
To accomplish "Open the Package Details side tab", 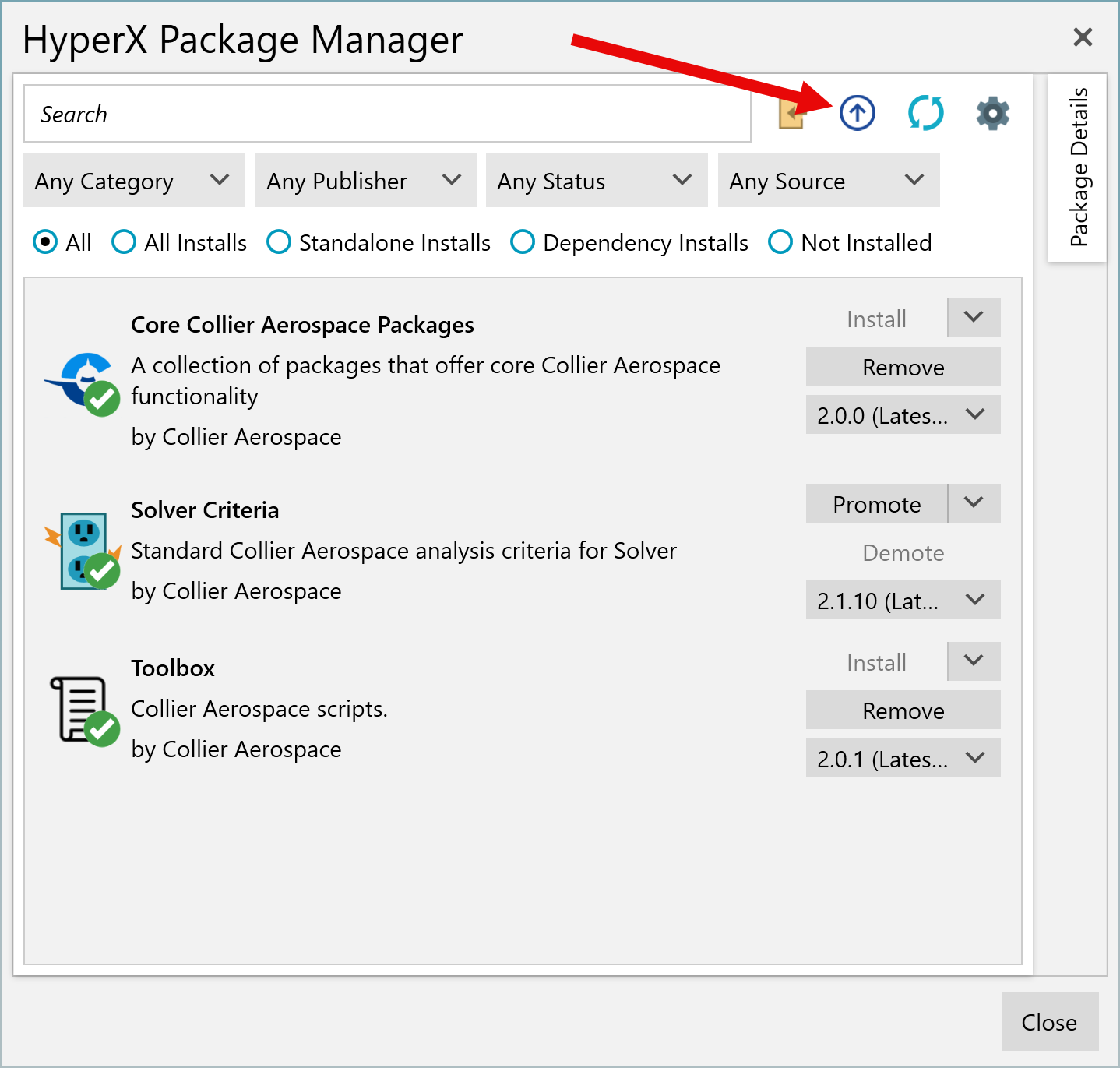I will point(1078,167).
